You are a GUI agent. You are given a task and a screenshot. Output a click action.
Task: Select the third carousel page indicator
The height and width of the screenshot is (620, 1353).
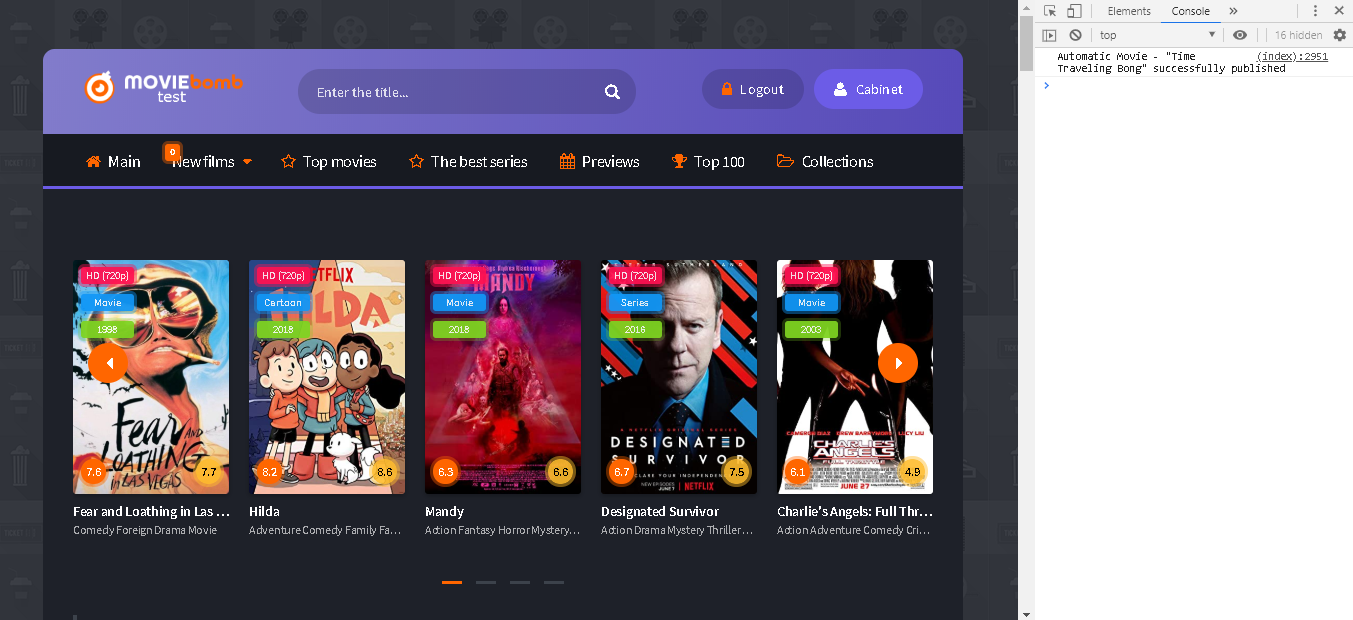coord(520,582)
